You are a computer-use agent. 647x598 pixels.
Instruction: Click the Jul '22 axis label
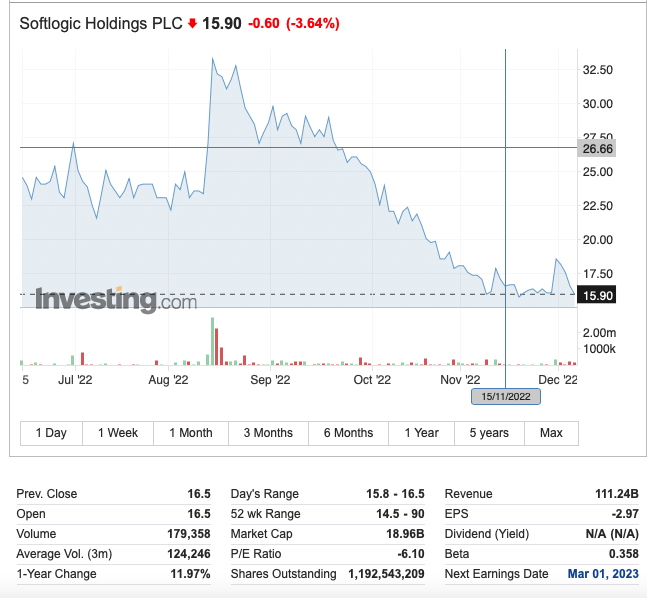click(75, 380)
